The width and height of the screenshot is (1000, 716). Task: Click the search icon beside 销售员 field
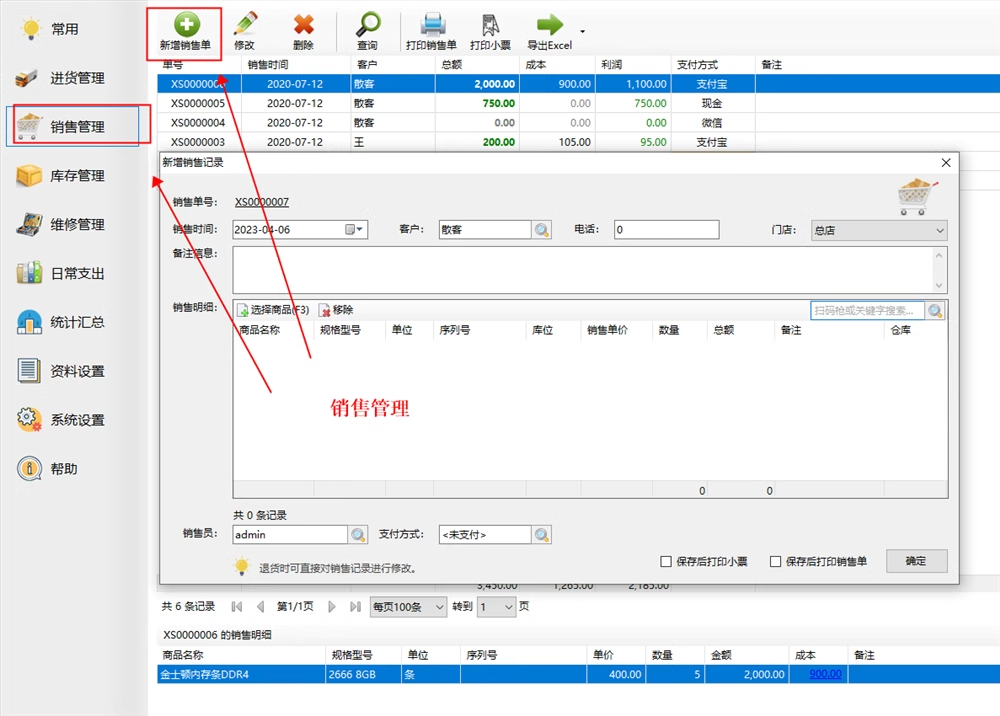click(x=358, y=534)
